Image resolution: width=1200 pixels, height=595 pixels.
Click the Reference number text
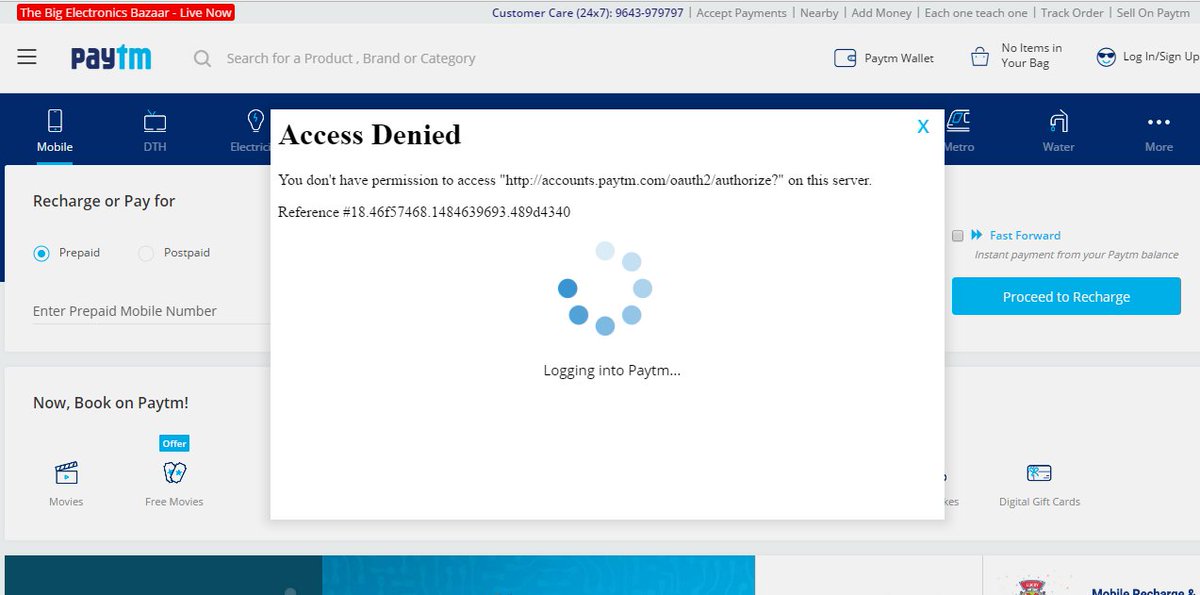(x=425, y=212)
